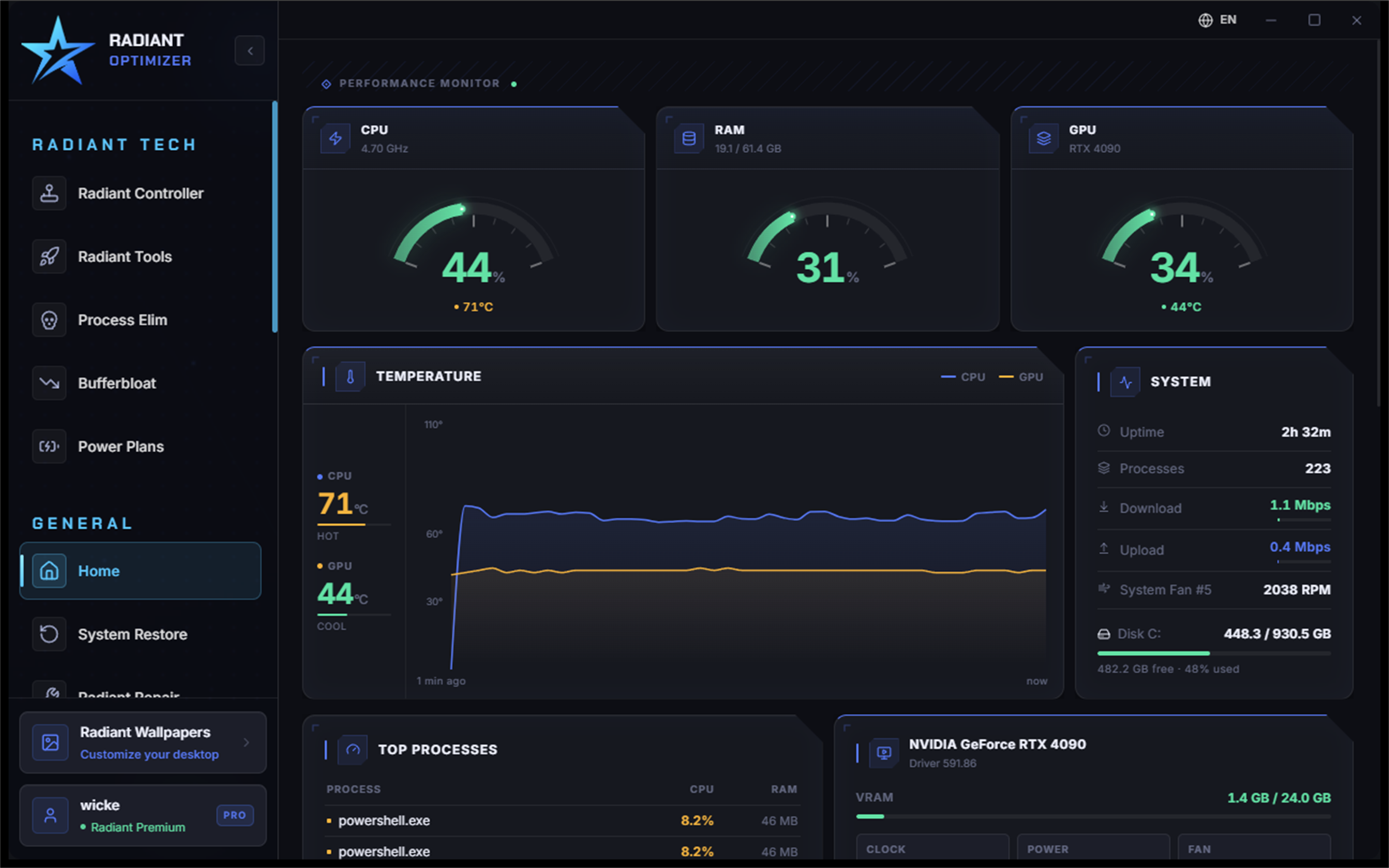Screen dimensions: 1389x868
Task: Click the Temperature thermometer icon
Action: point(350,376)
